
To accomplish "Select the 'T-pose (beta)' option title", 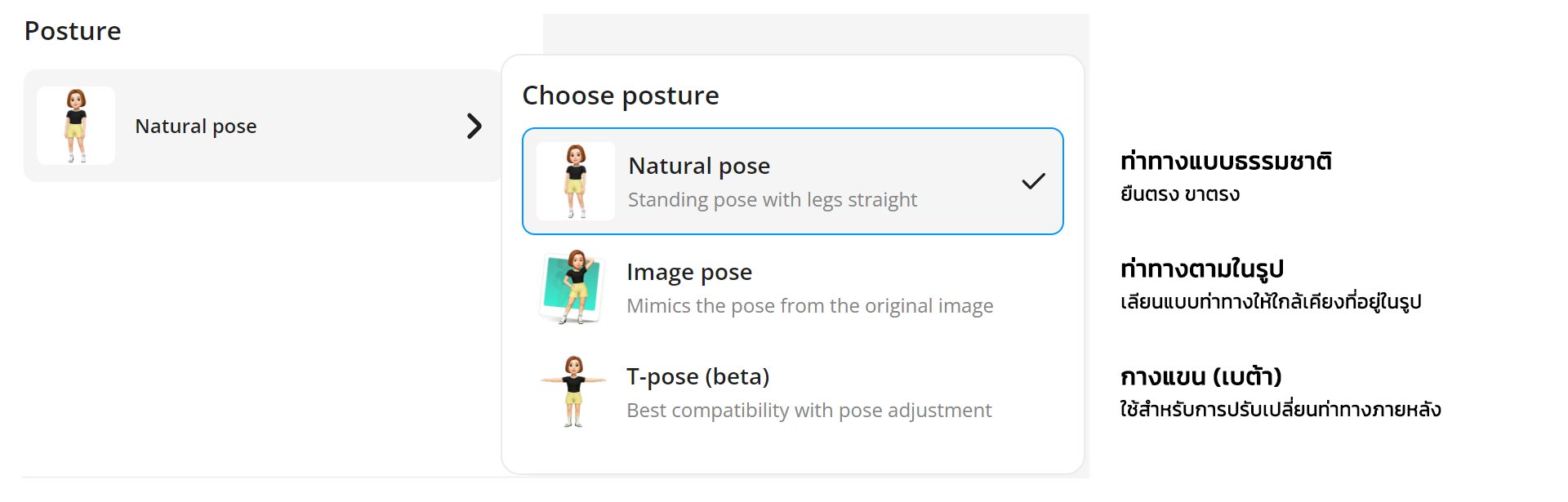I will 698,376.
